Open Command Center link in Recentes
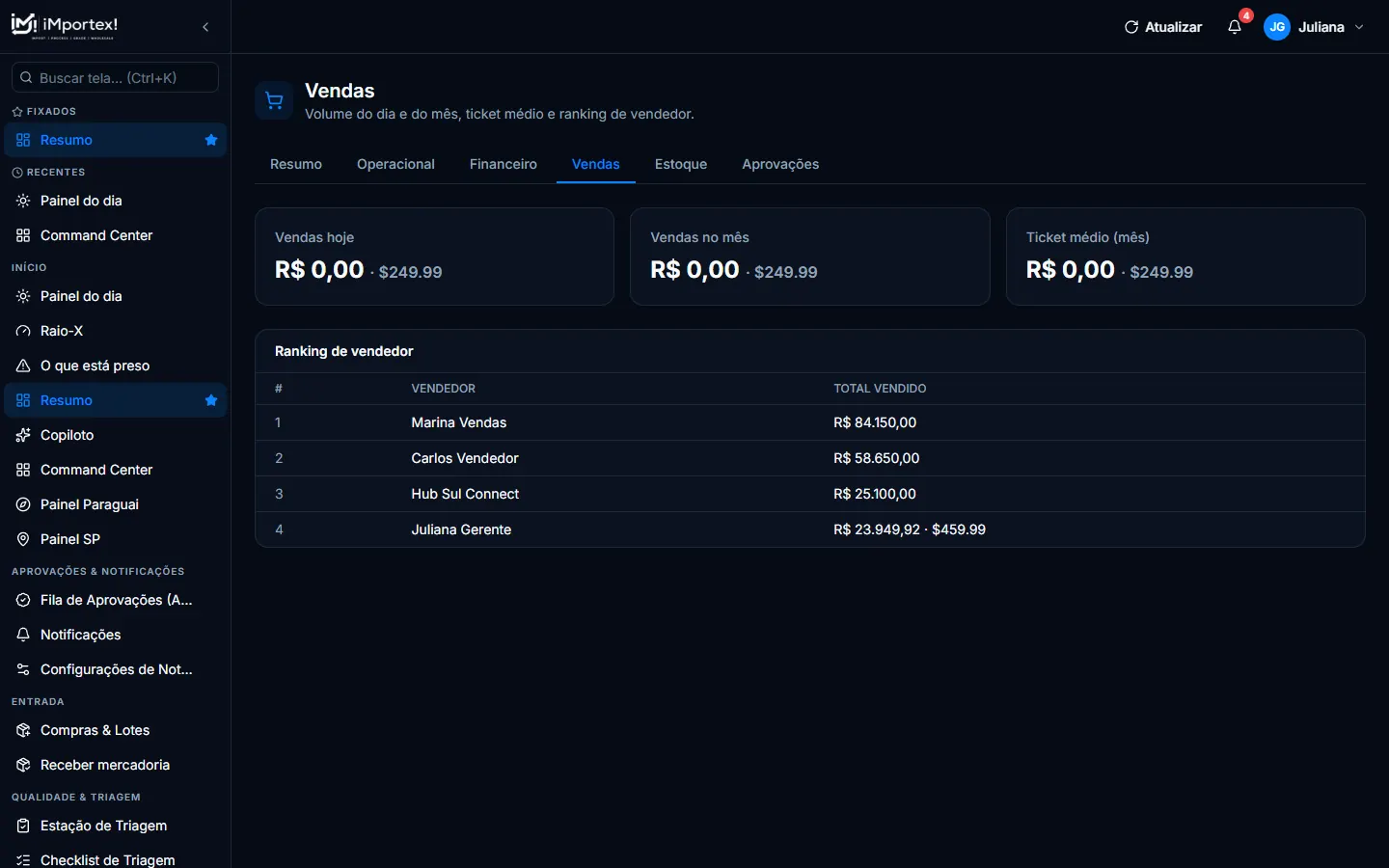This screenshot has height=868, width=1389. point(96,235)
